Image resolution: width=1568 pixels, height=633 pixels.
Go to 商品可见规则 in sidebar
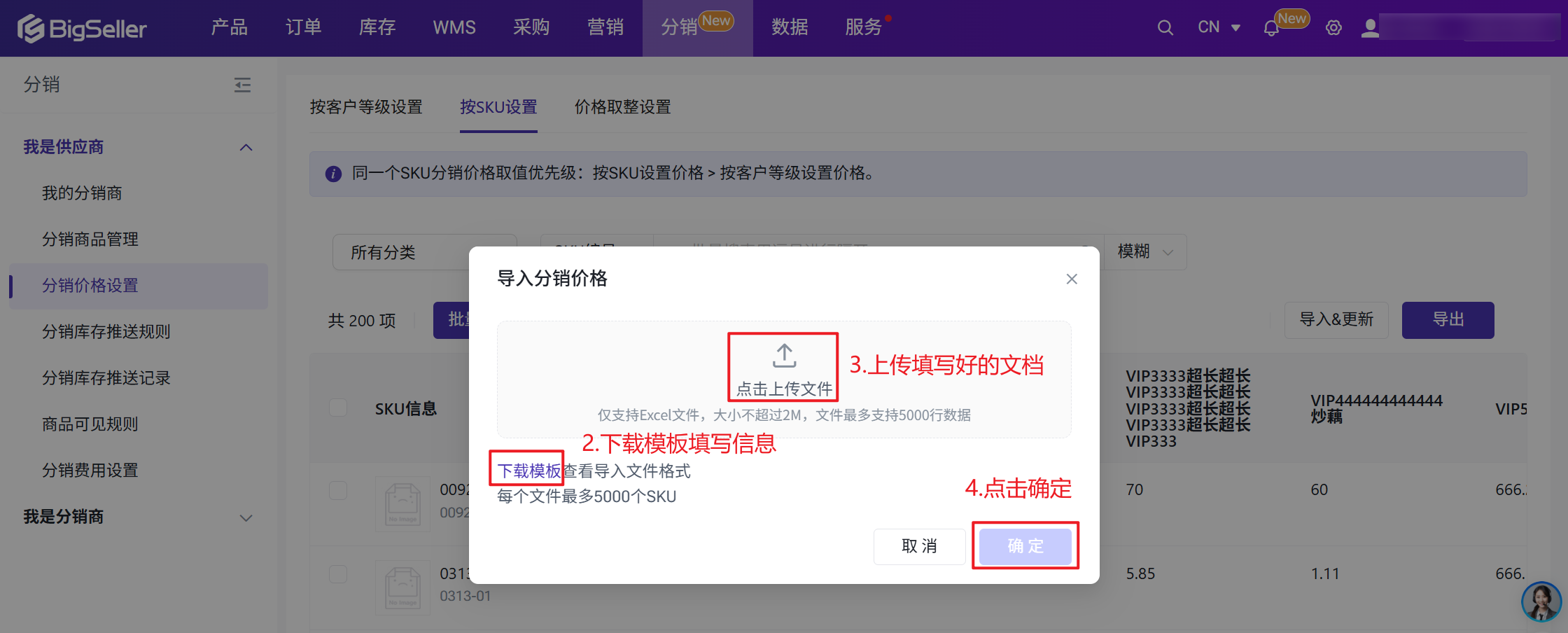pos(90,424)
